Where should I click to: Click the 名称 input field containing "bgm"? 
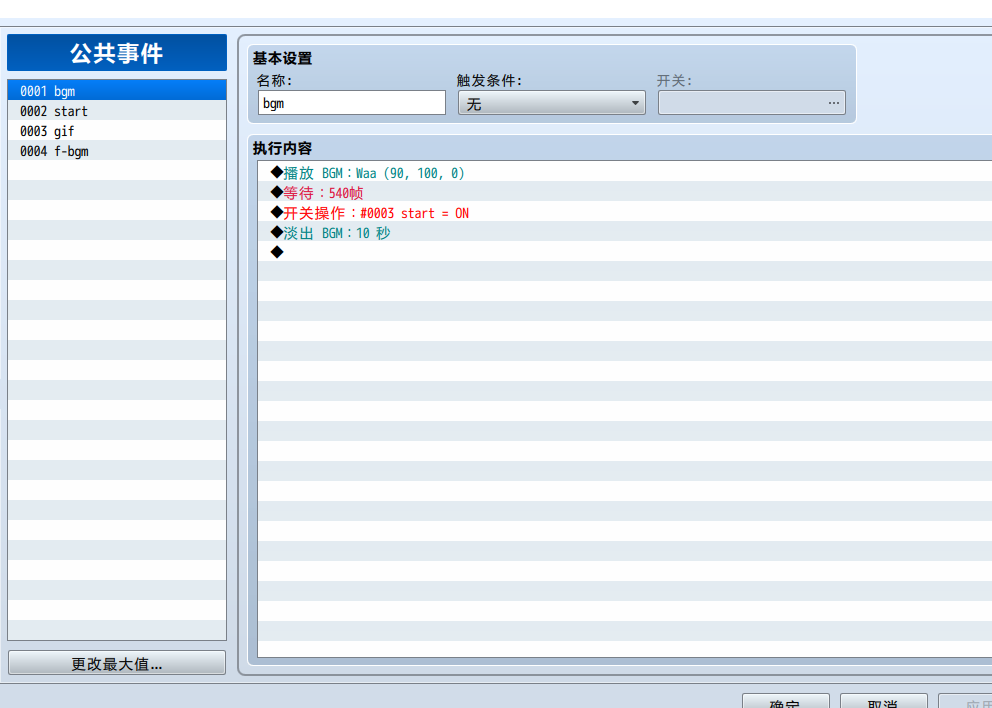coord(352,103)
